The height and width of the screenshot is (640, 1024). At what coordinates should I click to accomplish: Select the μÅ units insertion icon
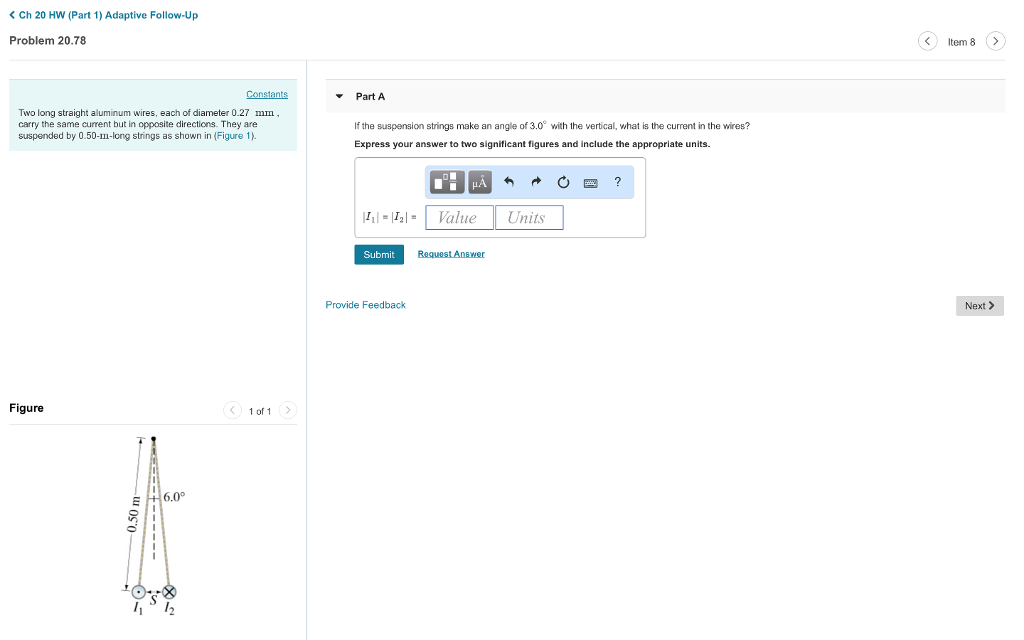point(480,182)
